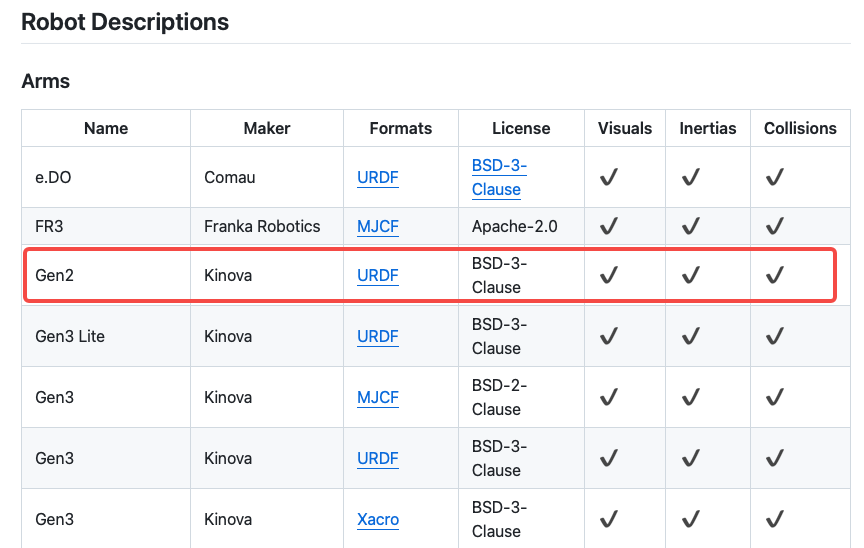Select the Franka Robotics maker cell
864x548 pixels.
click(262, 227)
